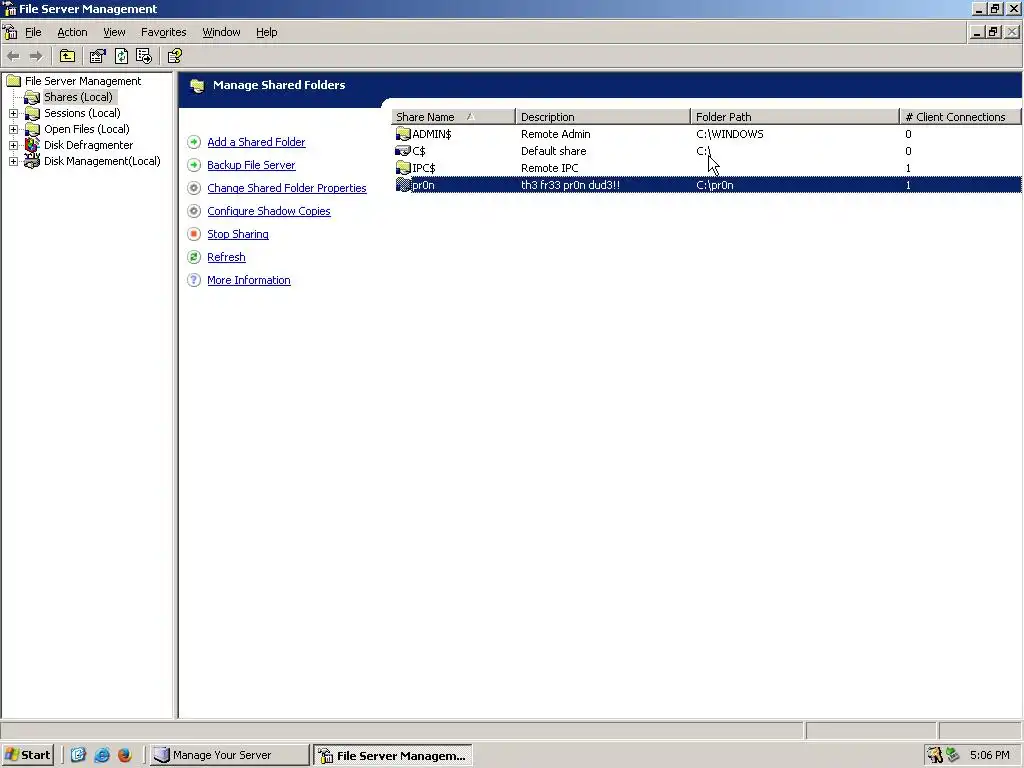Click the C:\WINDOWS folder path cell
1024x768 pixels.
(x=729, y=134)
